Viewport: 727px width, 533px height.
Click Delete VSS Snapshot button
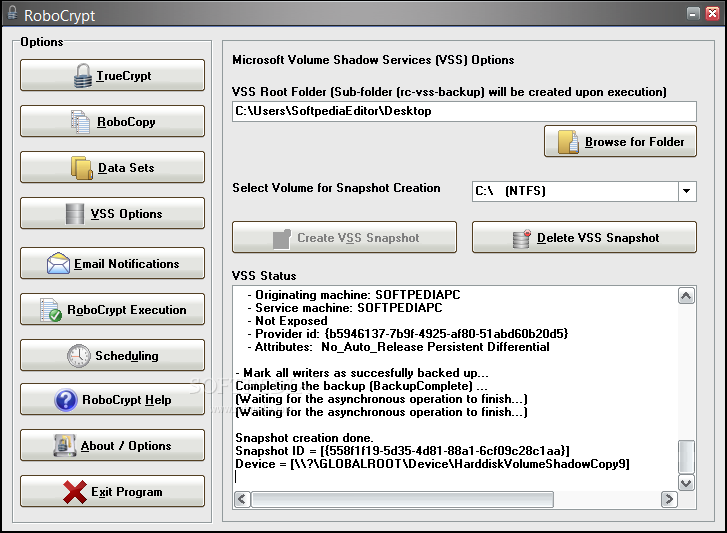[584, 237]
